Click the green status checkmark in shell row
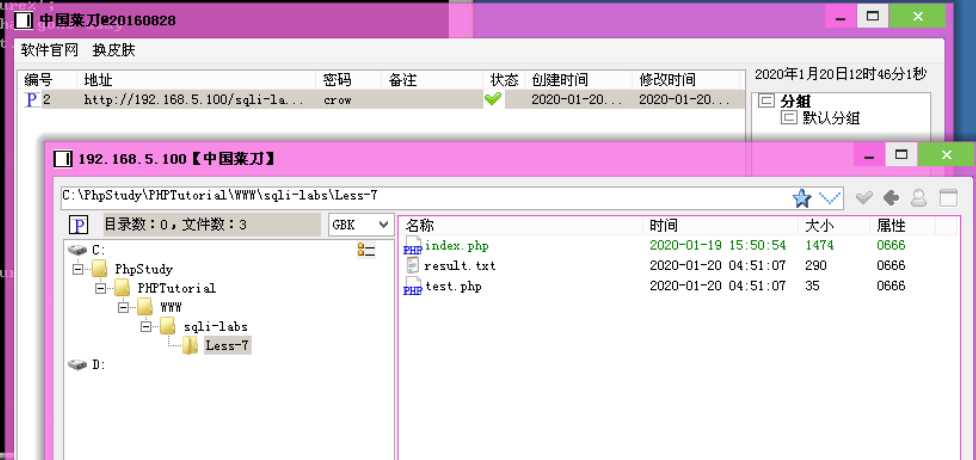 (x=493, y=98)
